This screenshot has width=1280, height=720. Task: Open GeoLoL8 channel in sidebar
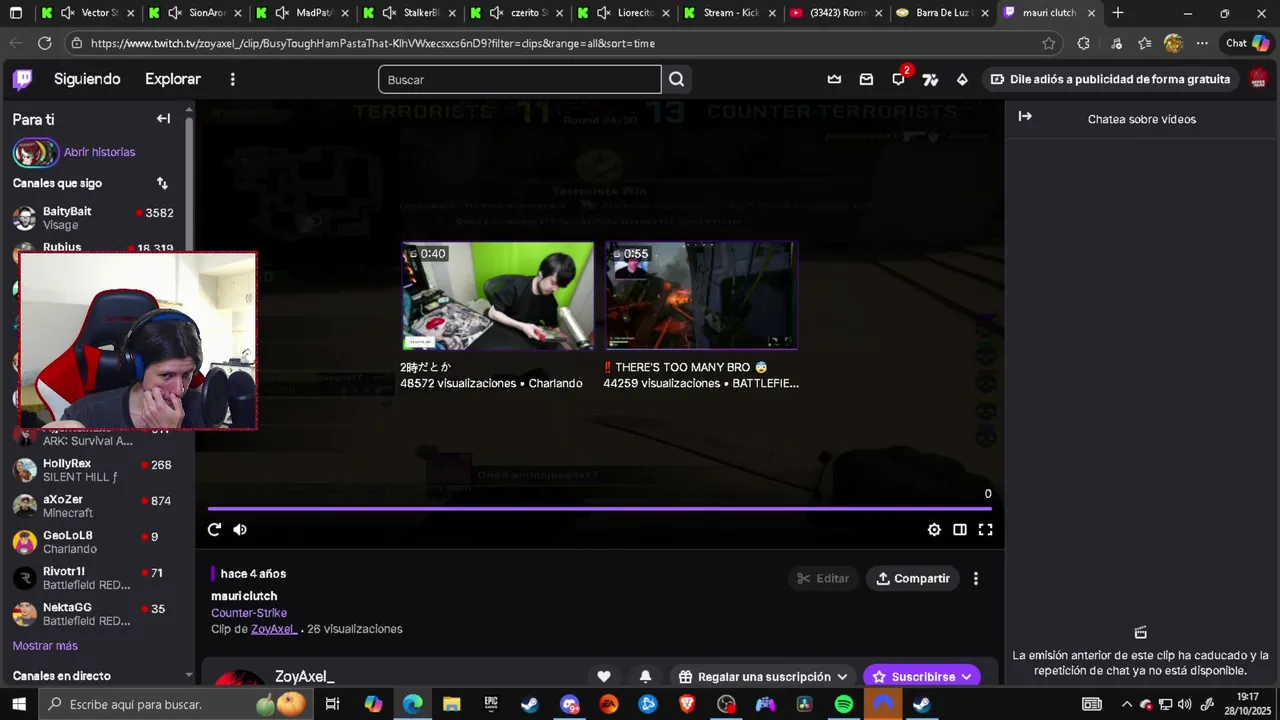[97, 542]
